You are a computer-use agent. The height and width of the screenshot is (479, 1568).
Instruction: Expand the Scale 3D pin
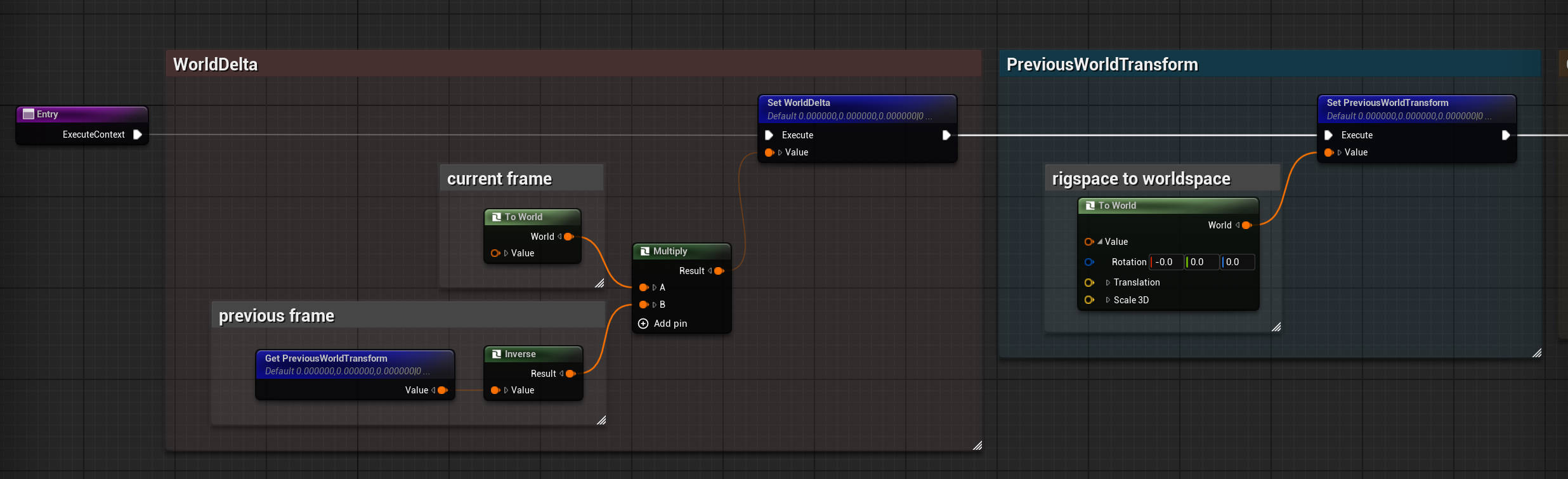pyautogui.click(x=1107, y=300)
